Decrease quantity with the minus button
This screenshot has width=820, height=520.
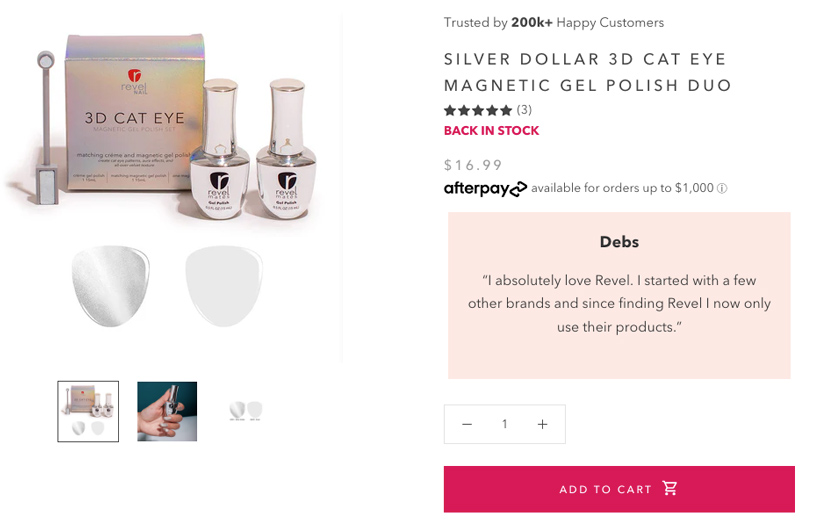coord(467,424)
